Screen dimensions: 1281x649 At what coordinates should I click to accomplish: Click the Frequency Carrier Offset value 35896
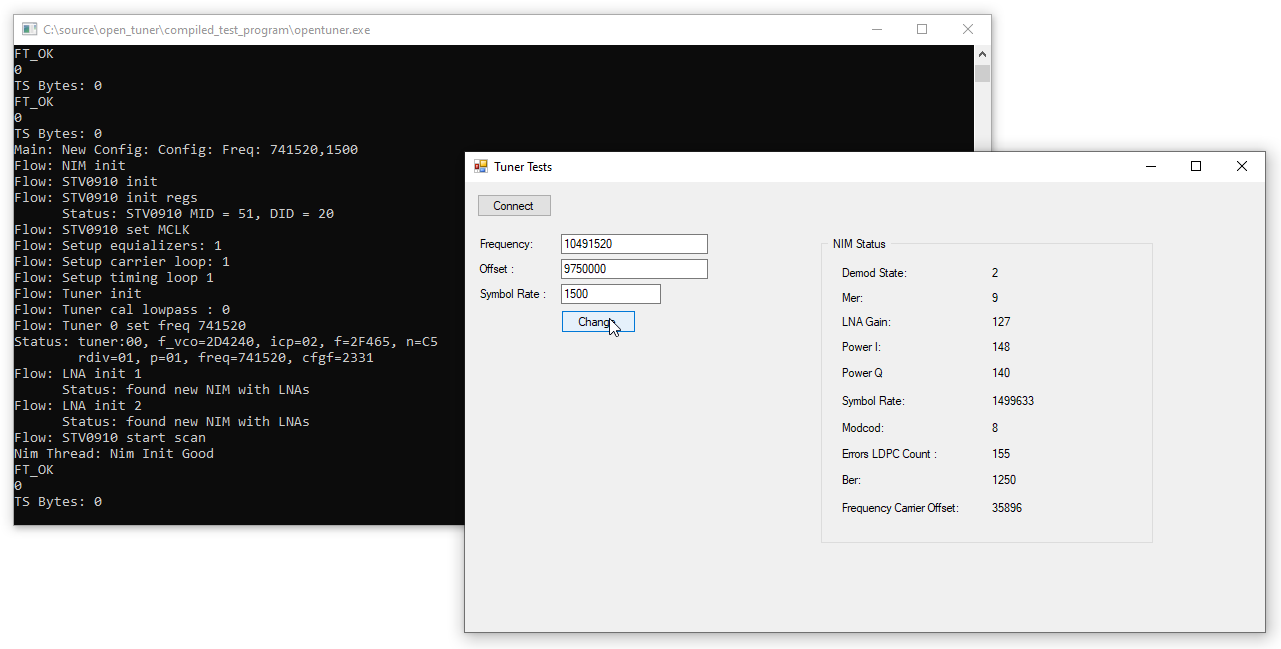click(x=1007, y=508)
